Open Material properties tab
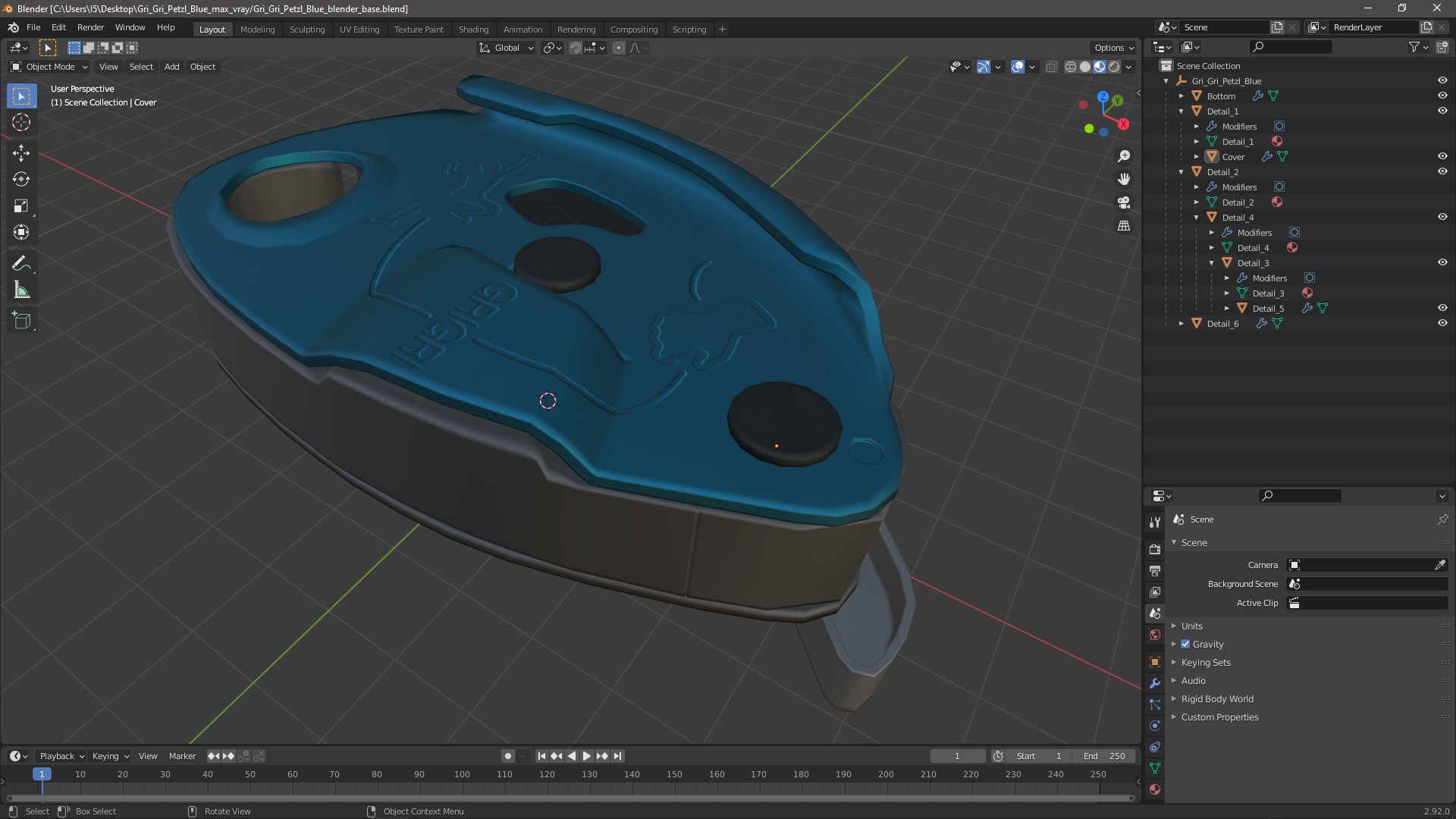1456x819 pixels. [1155, 789]
